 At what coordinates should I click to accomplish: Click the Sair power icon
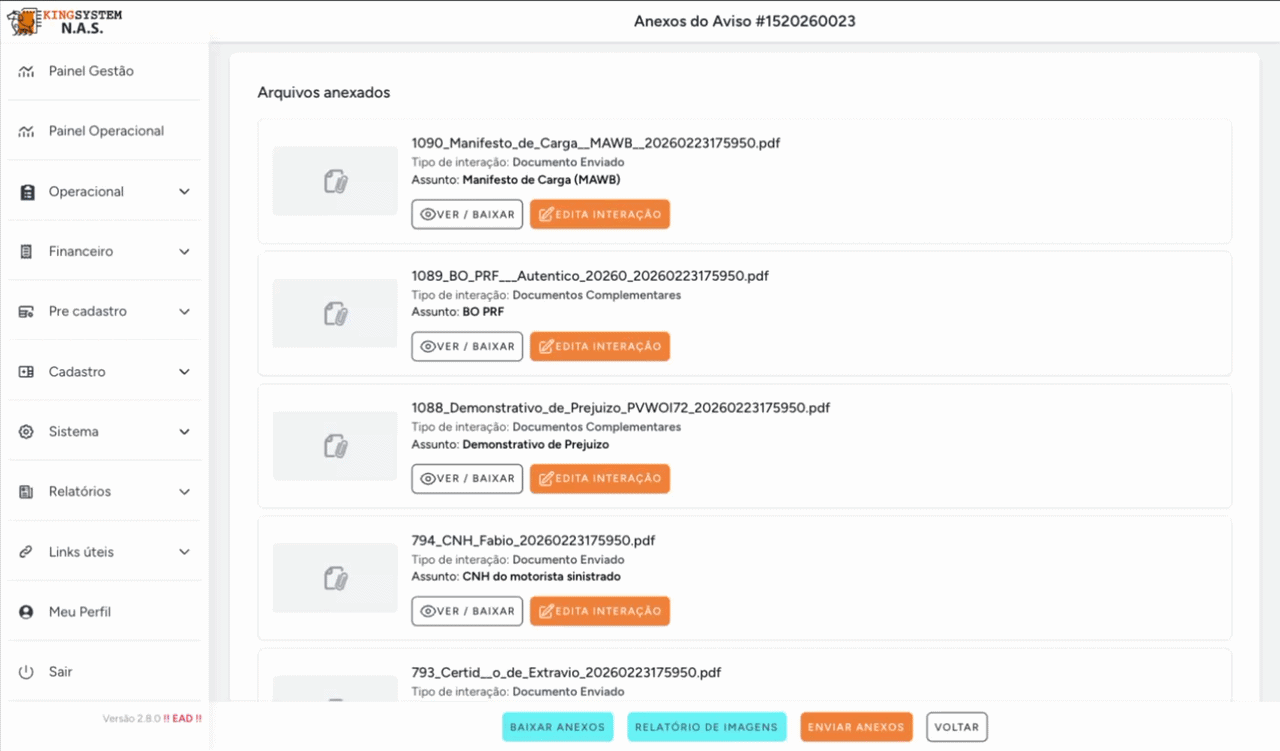(x=27, y=672)
